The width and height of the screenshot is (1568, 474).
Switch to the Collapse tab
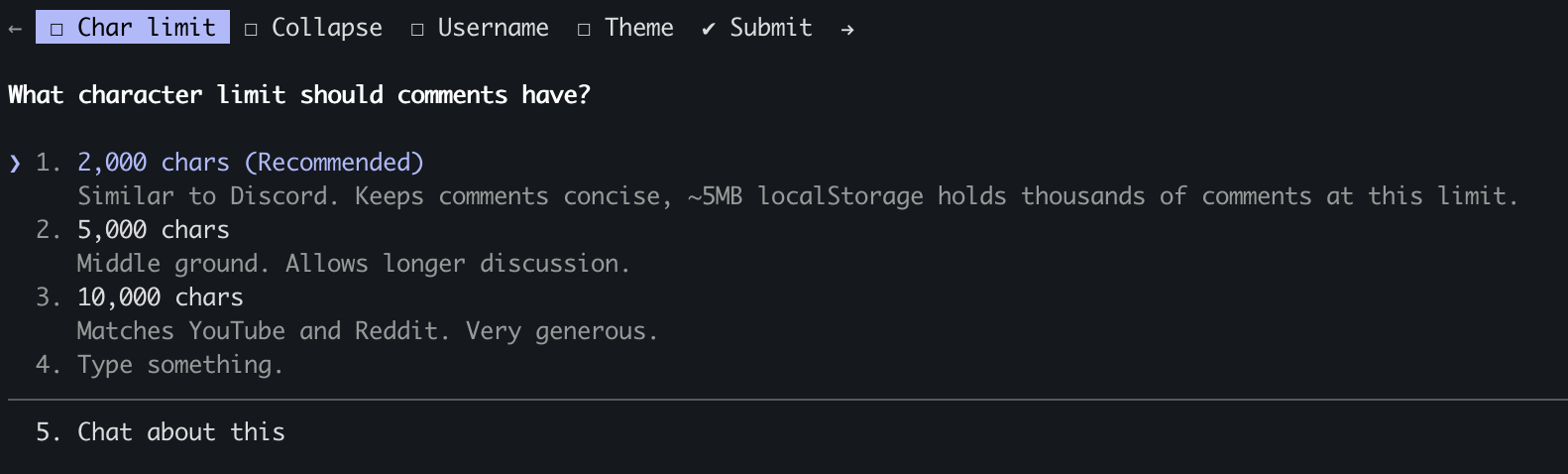click(x=326, y=28)
